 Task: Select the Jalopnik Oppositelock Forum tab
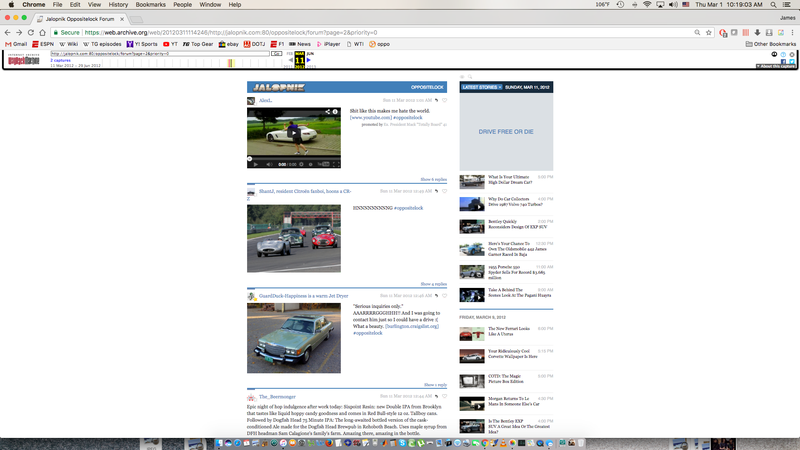(x=80, y=19)
